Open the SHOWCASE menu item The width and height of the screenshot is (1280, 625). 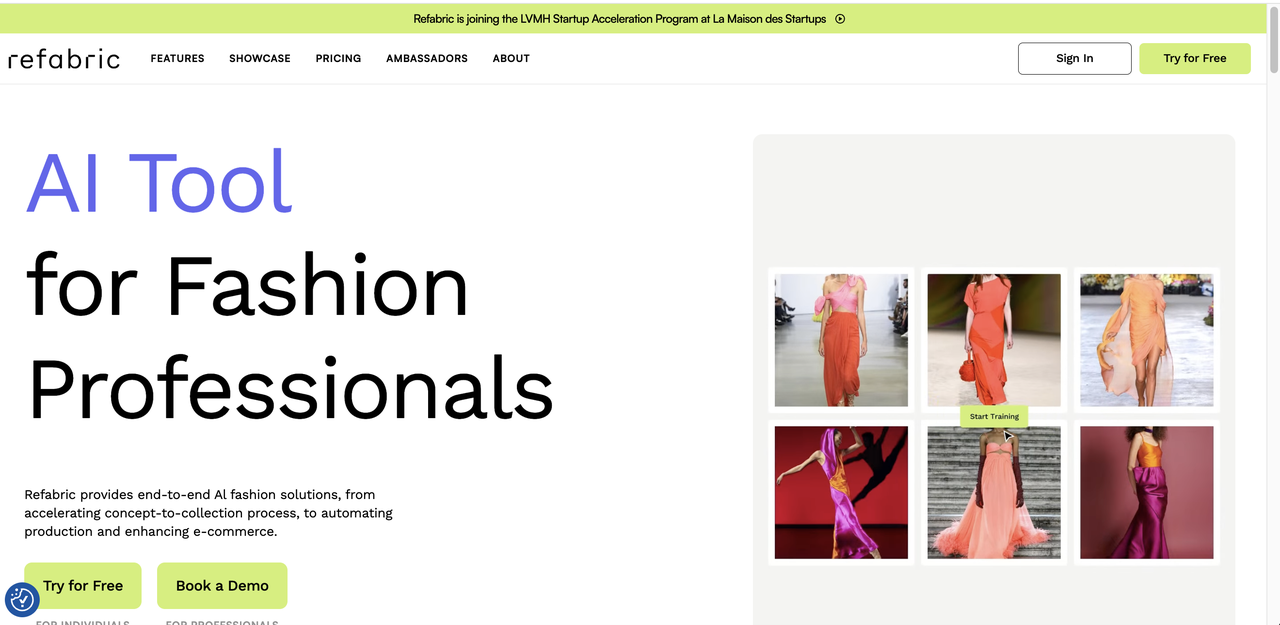coord(260,58)
